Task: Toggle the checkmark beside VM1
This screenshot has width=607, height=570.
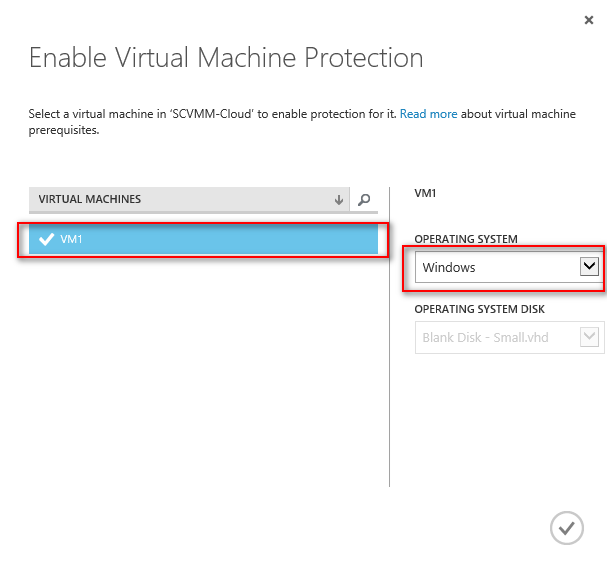Action: pos(45,239)
